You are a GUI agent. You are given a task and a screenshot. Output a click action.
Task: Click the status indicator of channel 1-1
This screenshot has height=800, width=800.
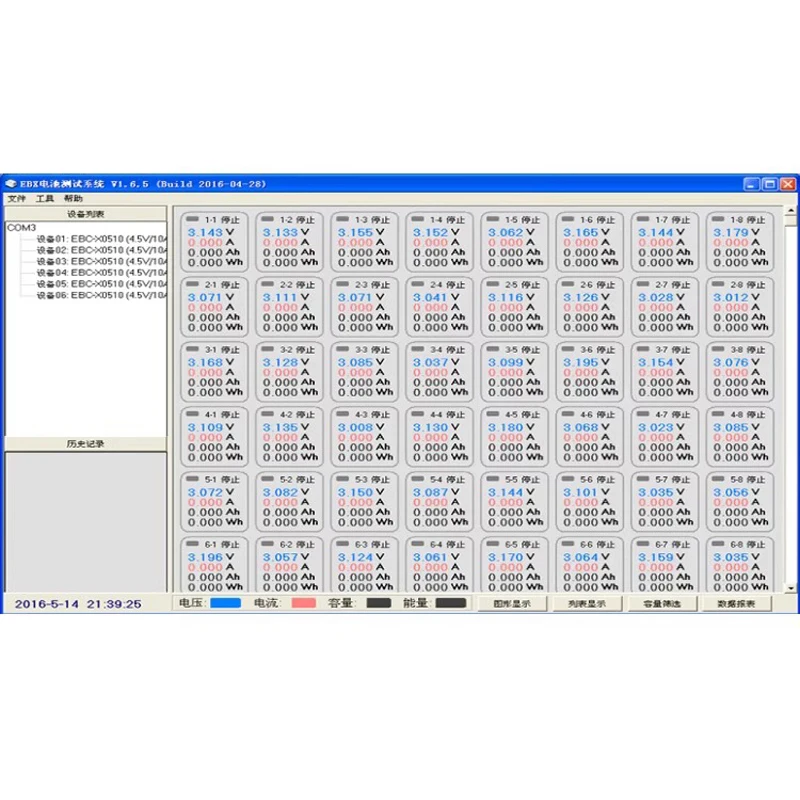(192, 219)
